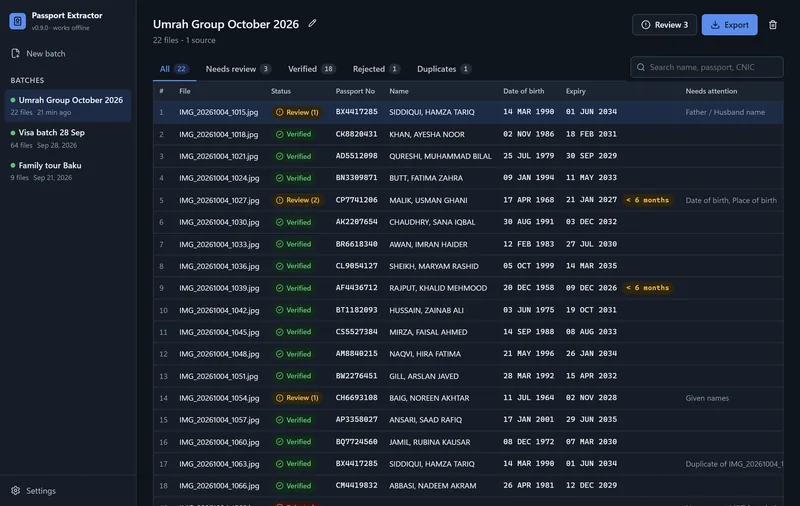Click the 22 files - 1 source subtitle
The height and width of the screenshot is (506, 800).
pyautogui.click(x=184, y=40)
